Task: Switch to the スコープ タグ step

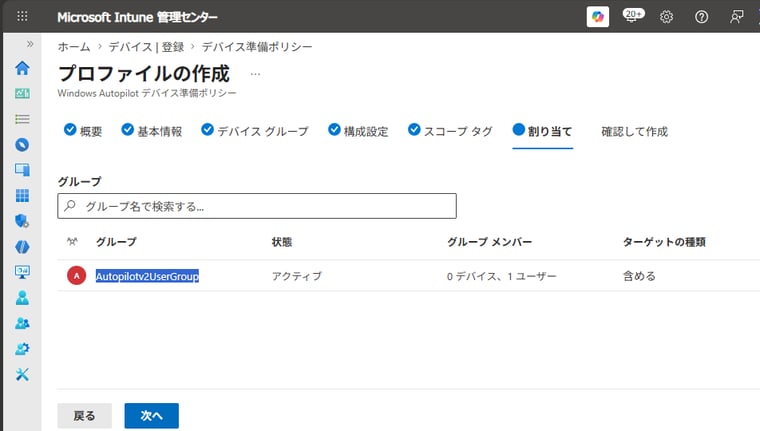Action: [450, 131]
